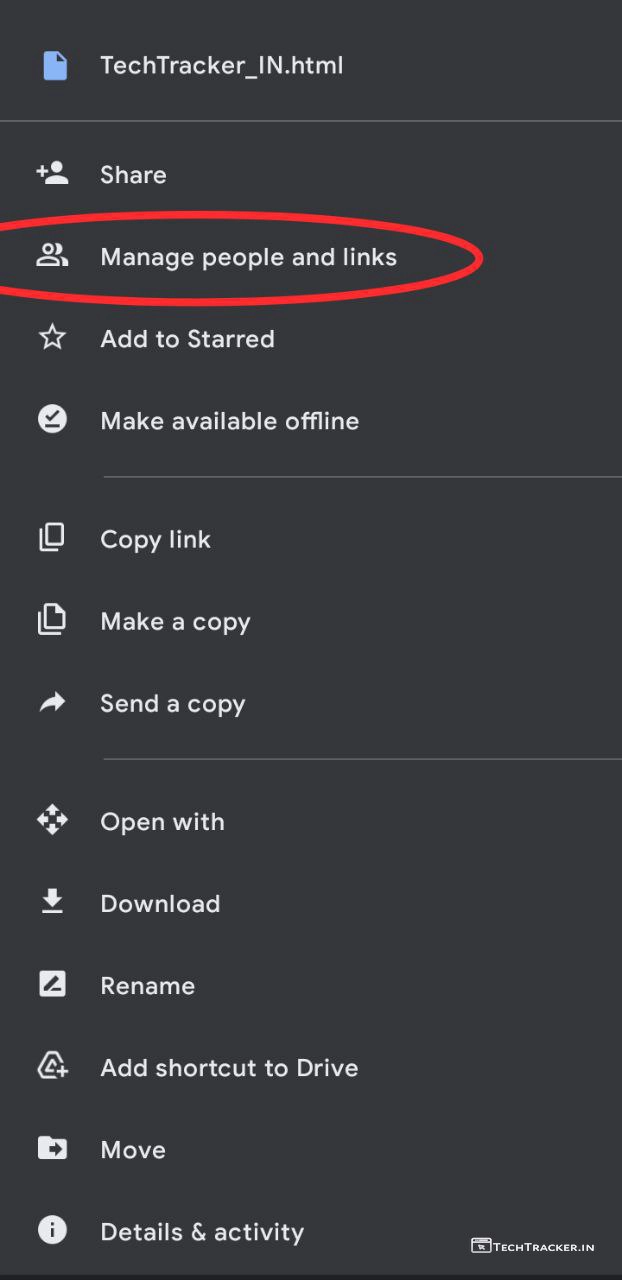
Task: Tap the add-person Share icon
Action: click(x=52, y=174)
